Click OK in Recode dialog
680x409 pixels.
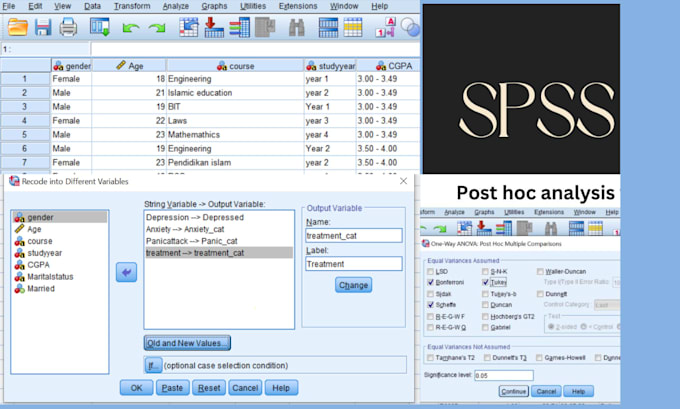click(x=137, y=388)
